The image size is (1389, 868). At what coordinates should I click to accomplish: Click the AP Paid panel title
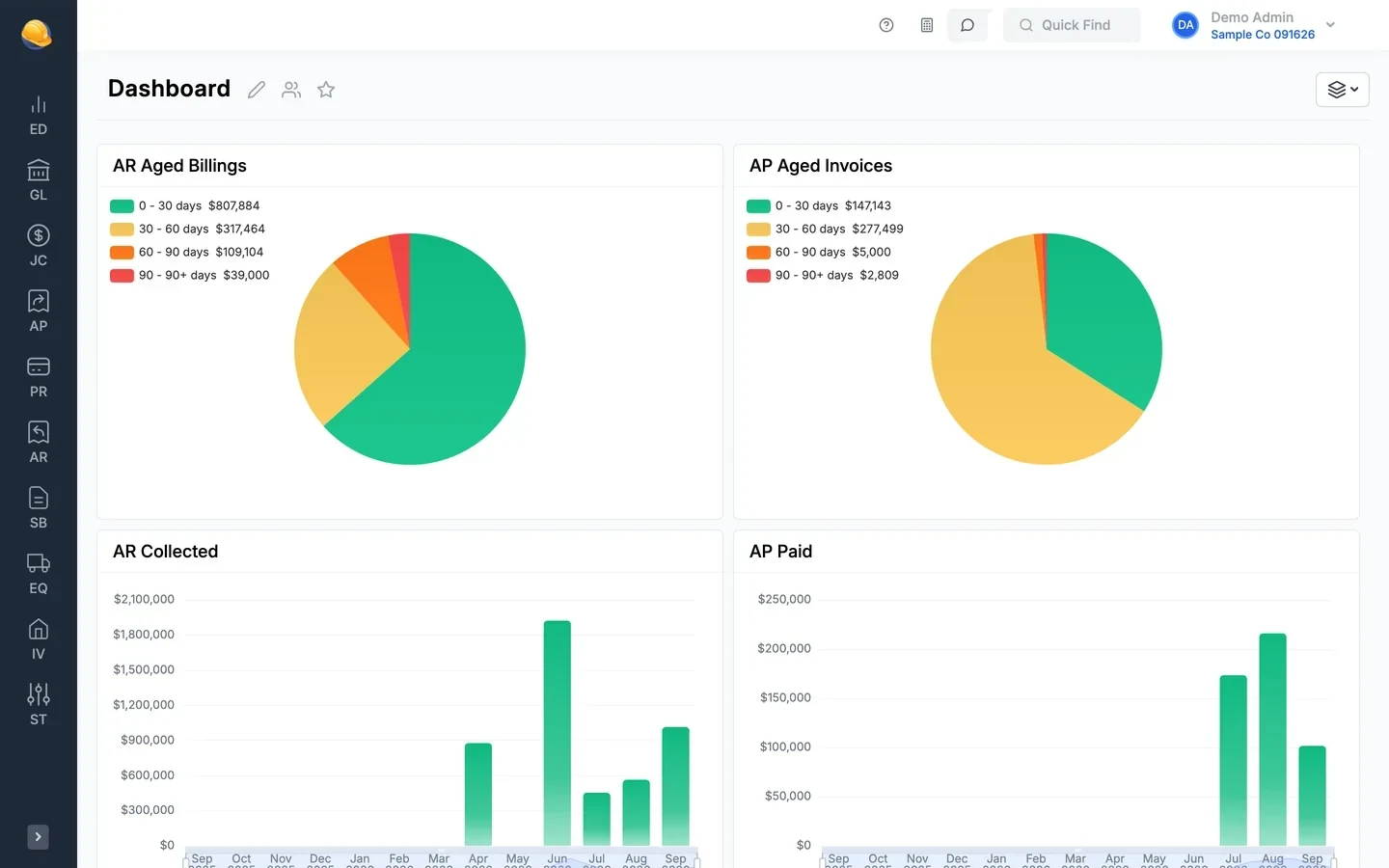[x=781, y=552]
